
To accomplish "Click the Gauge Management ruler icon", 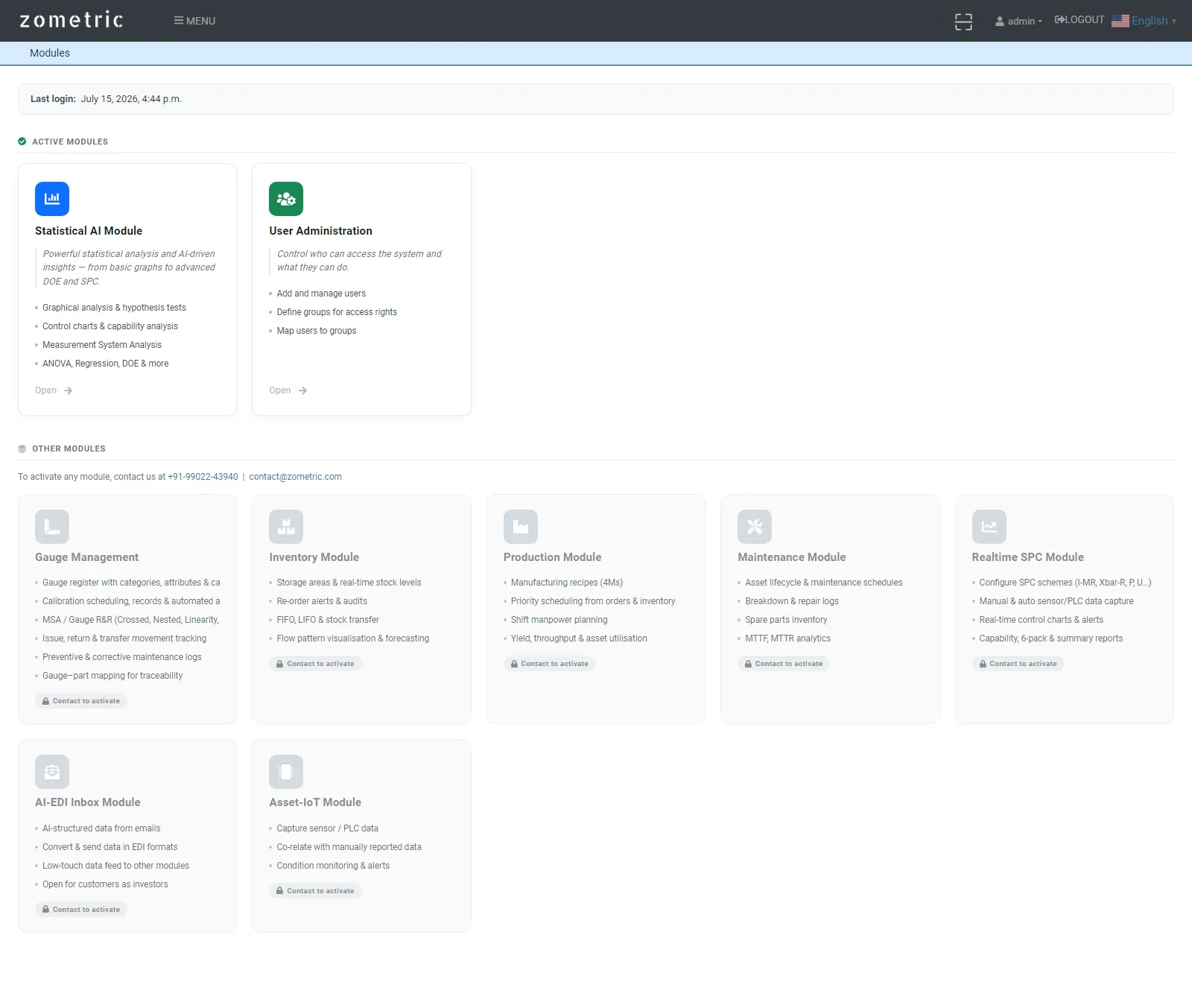I will tap(52, 527).
